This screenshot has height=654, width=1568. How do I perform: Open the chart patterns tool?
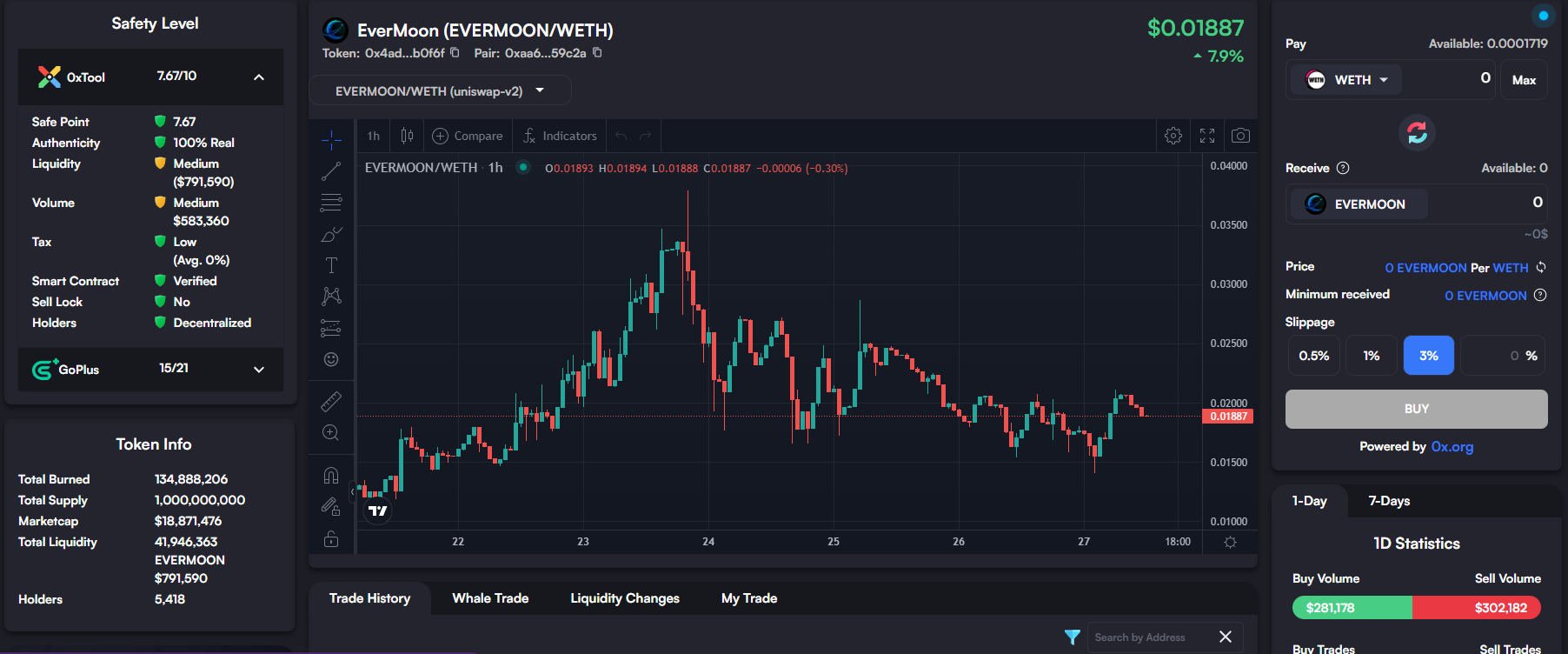click(331, 297)
